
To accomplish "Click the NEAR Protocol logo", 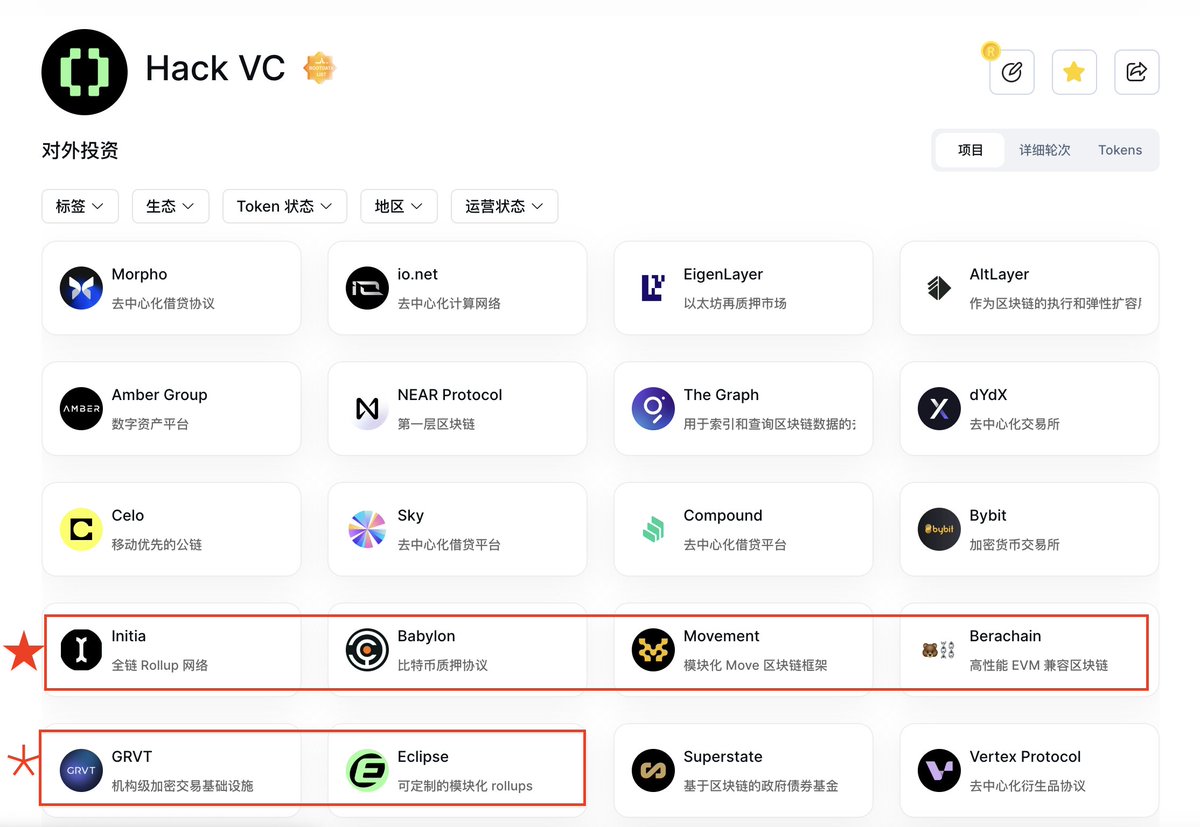I will point(367,409).
